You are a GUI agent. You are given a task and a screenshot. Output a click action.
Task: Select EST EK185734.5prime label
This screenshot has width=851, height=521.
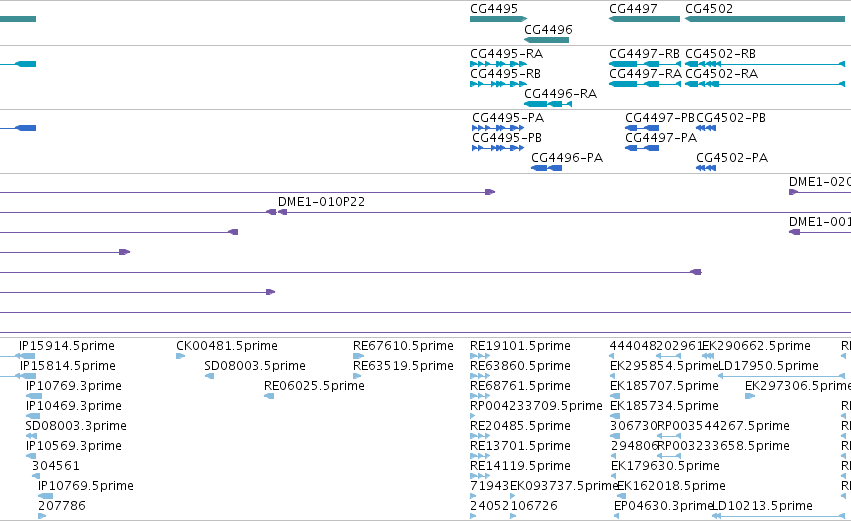664,406
